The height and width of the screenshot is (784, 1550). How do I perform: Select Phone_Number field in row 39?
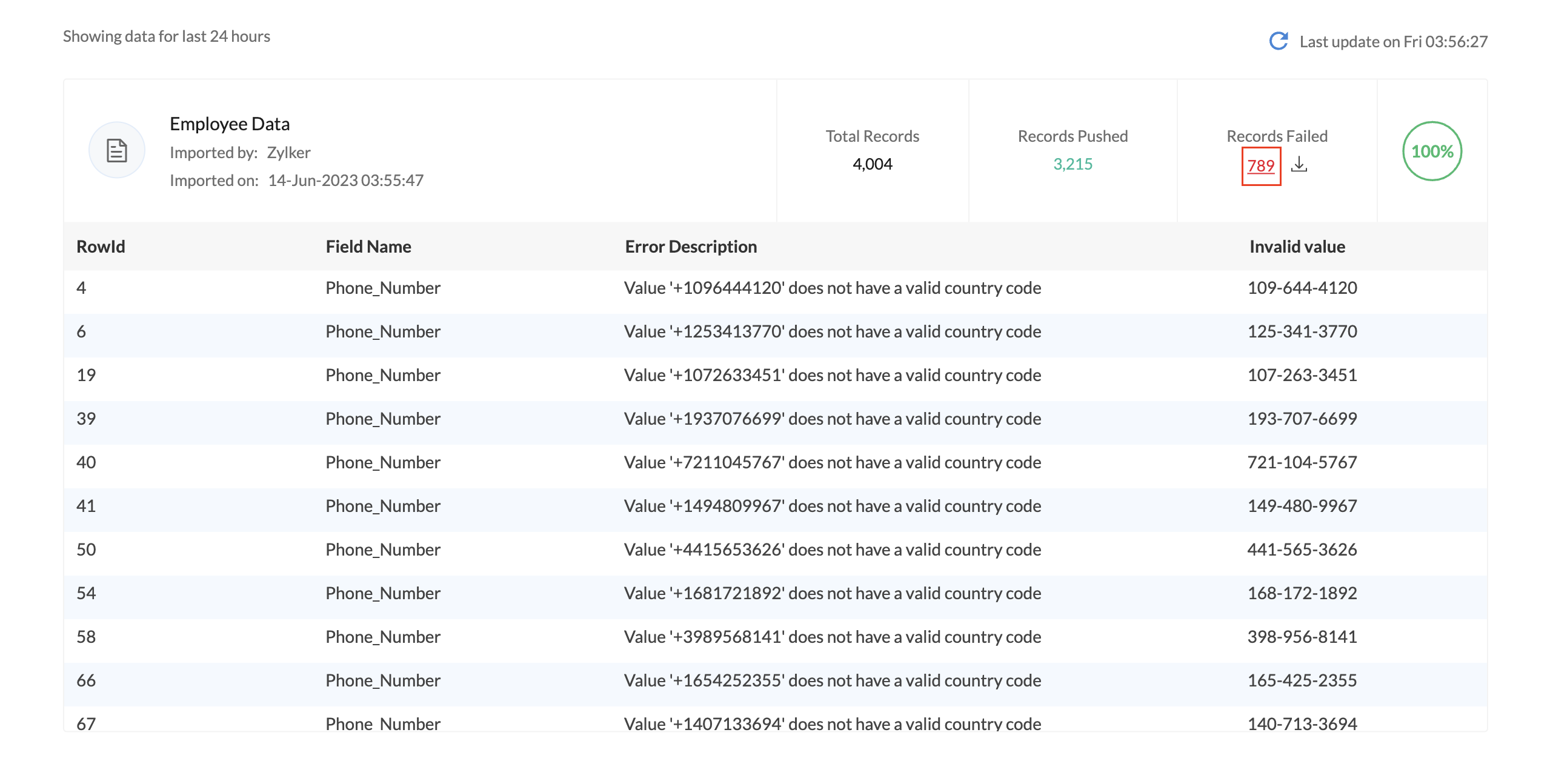[382, 419]
